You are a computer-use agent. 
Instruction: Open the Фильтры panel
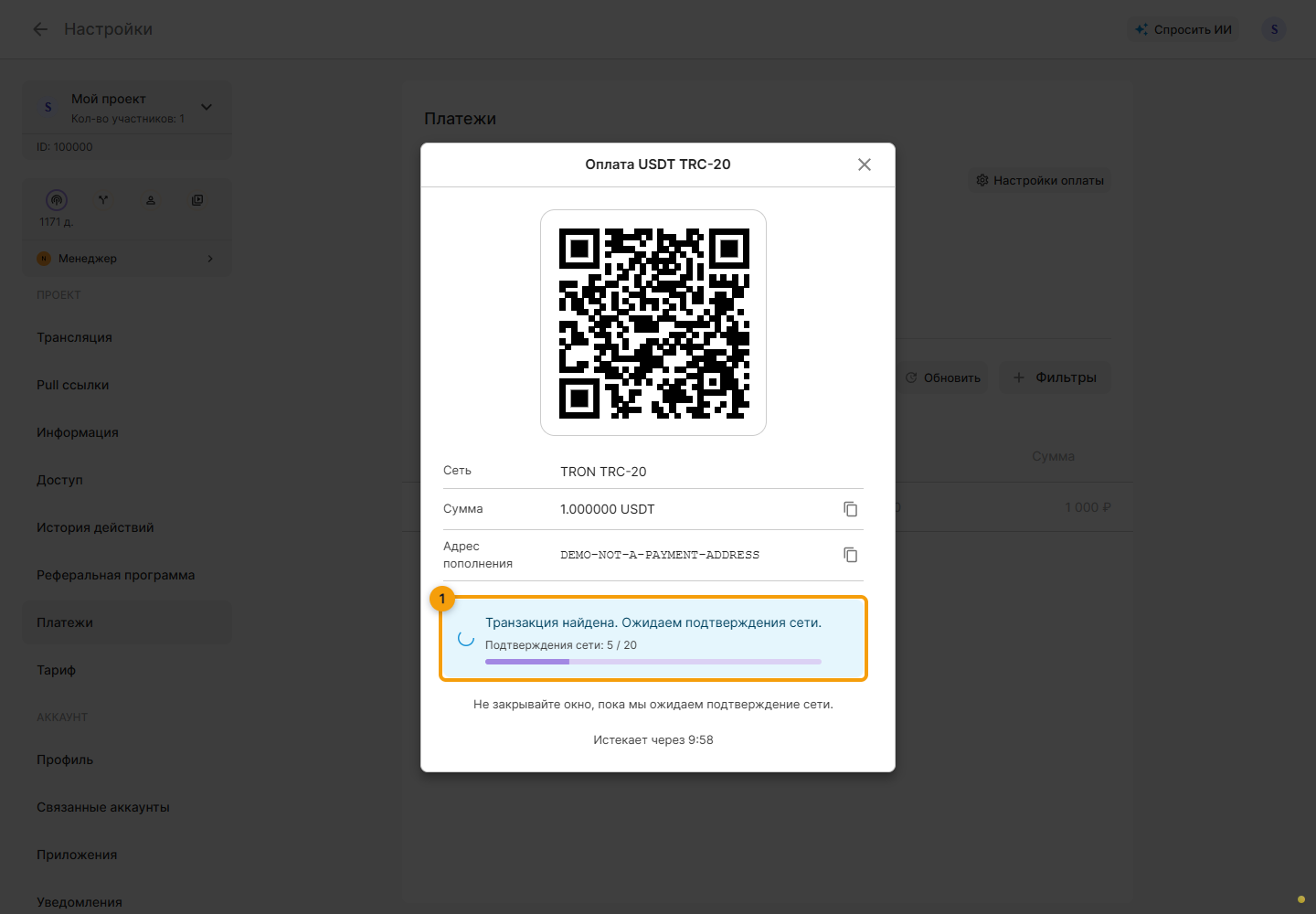(1055, 377)
